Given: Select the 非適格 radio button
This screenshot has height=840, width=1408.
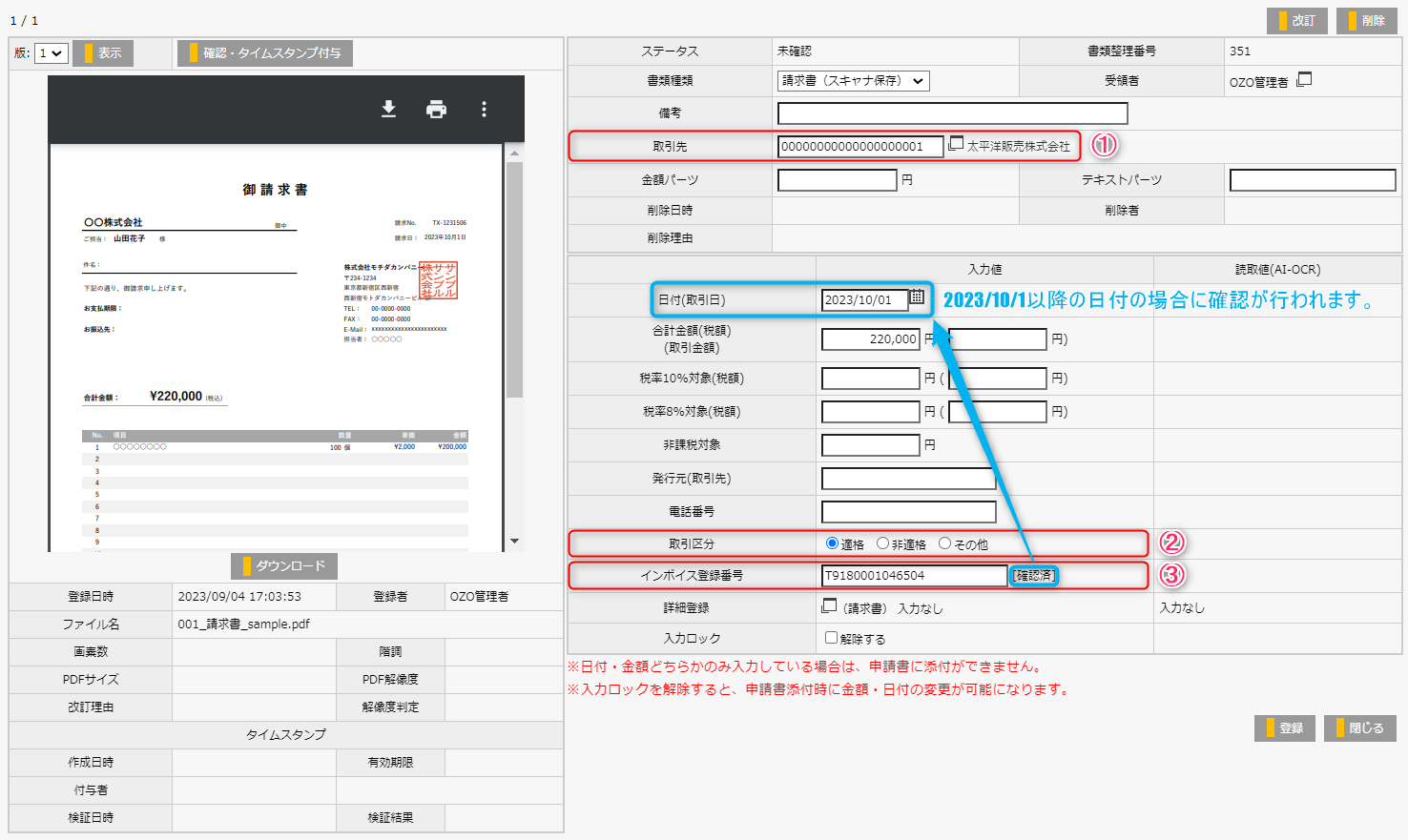Looking at the screenshot, I should point(882,543).
